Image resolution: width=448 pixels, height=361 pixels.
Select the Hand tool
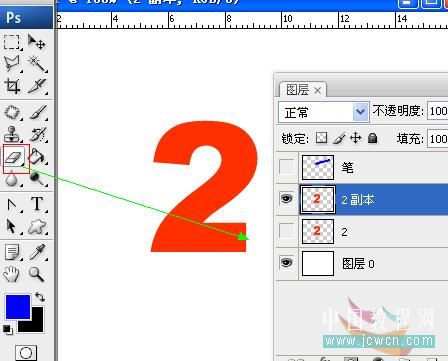click(12, 274)
